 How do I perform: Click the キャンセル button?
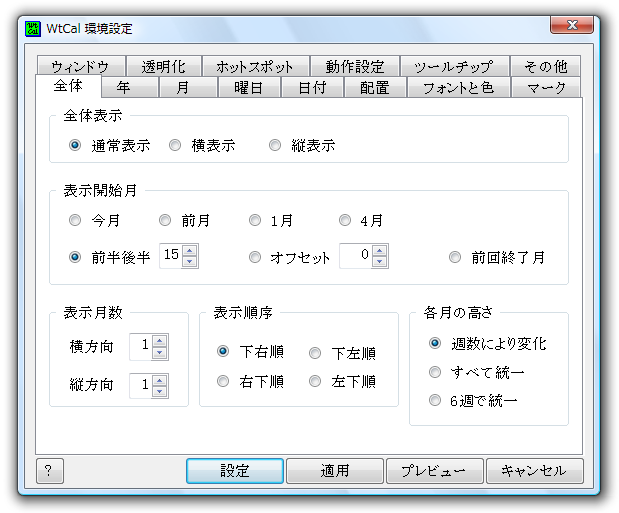[x=535, y=471]
